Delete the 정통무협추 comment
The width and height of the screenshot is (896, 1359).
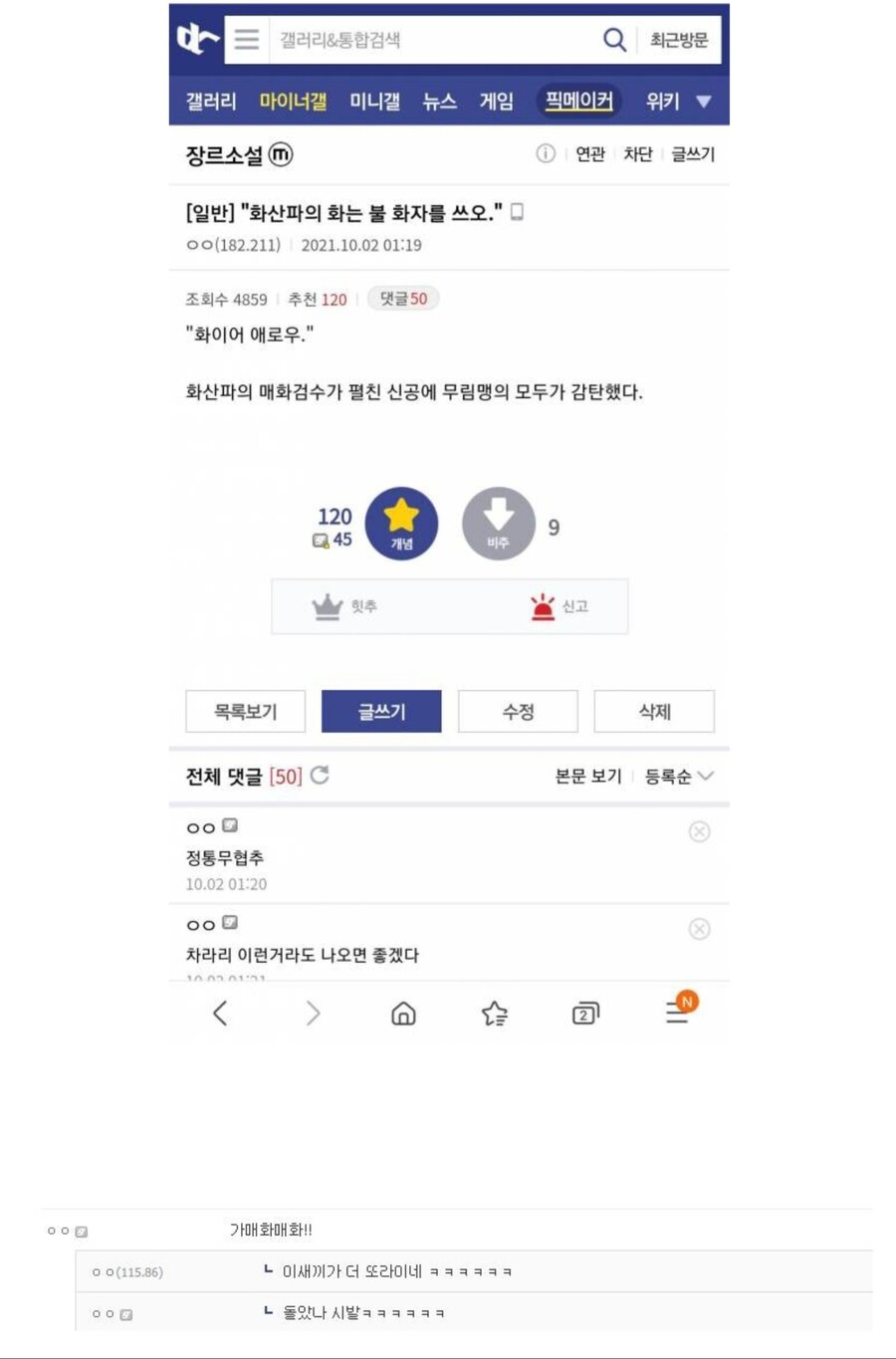pos(699,831)
